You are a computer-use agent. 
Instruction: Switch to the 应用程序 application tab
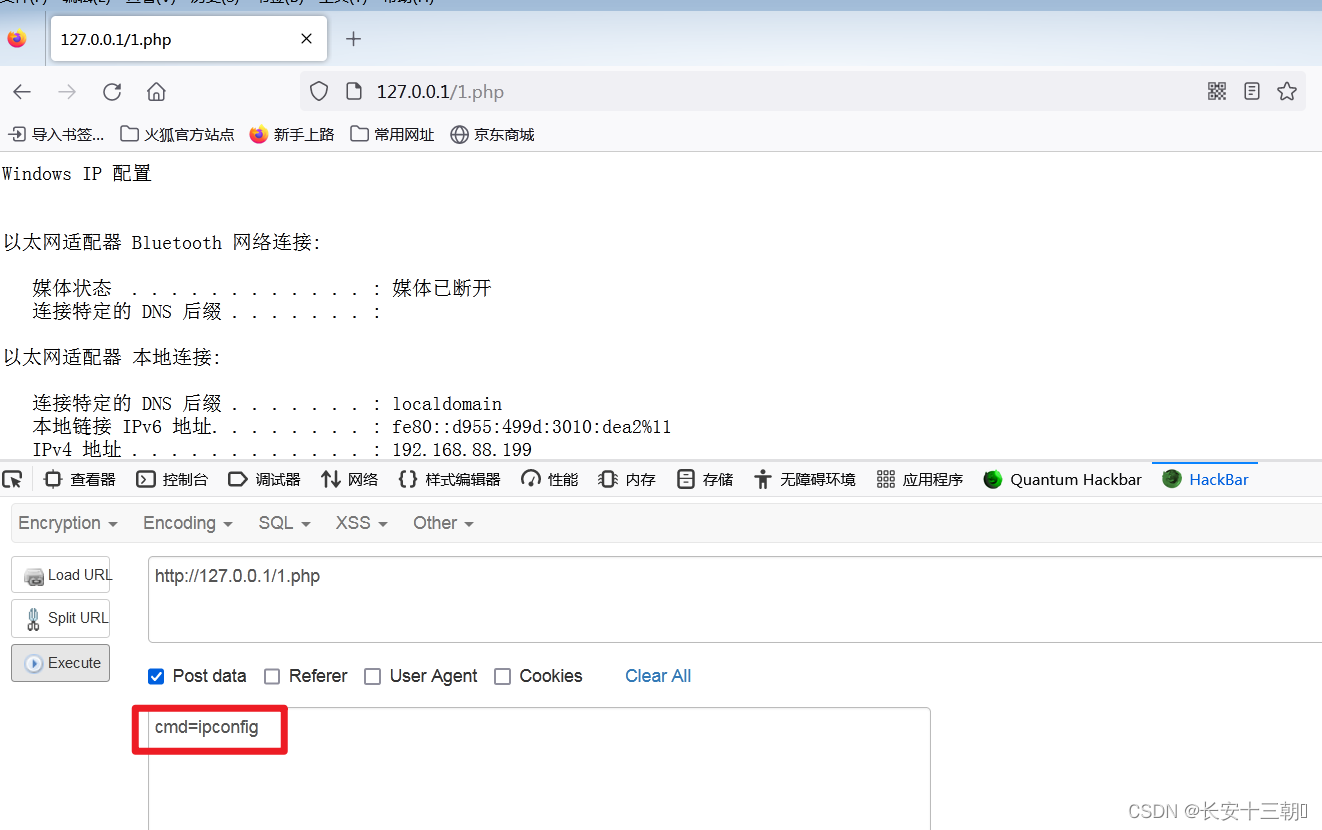[919, 480]
